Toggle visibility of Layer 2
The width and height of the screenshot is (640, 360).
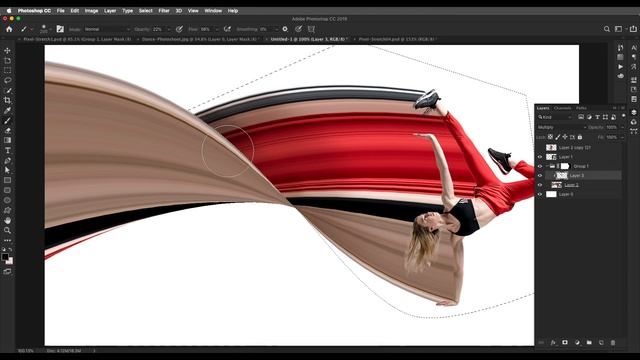pos(540,185)
